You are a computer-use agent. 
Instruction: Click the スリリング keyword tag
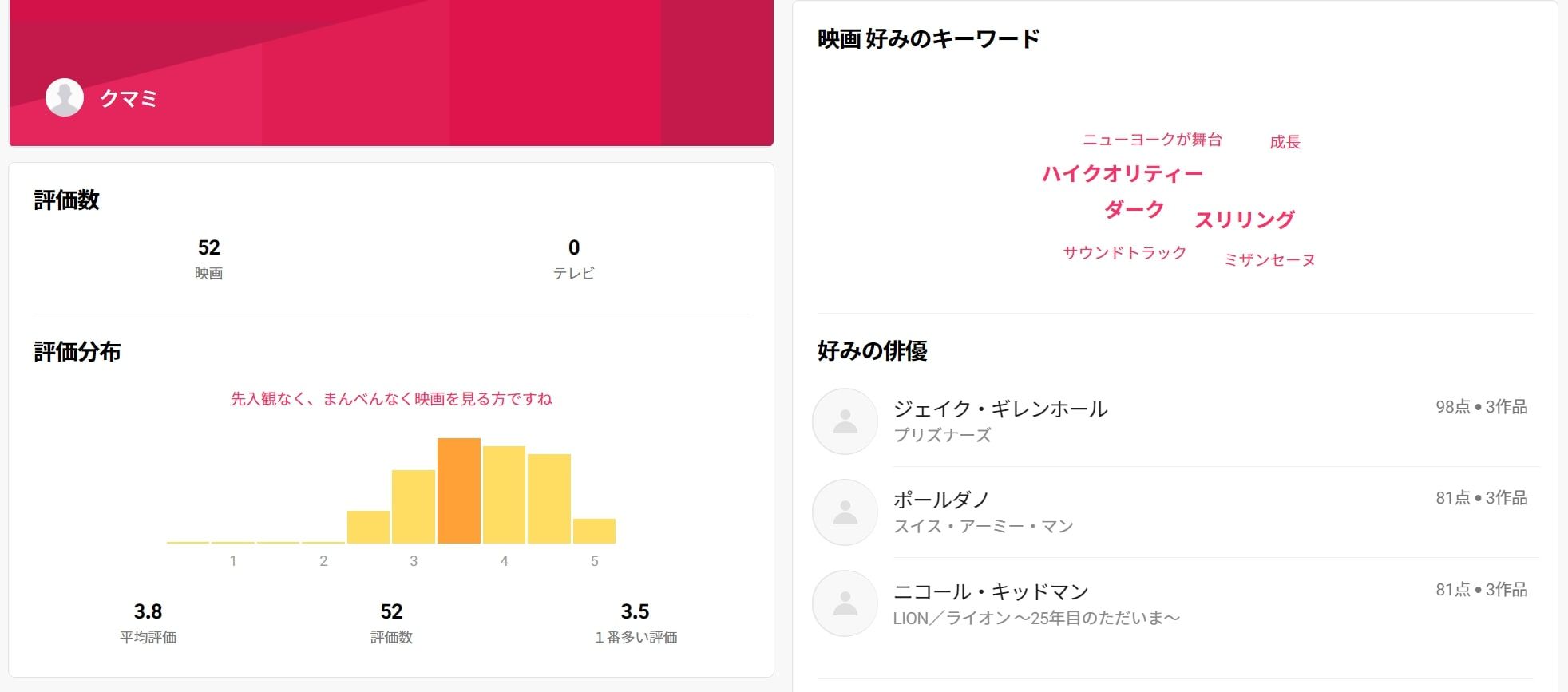click(x=1244, y=219)
